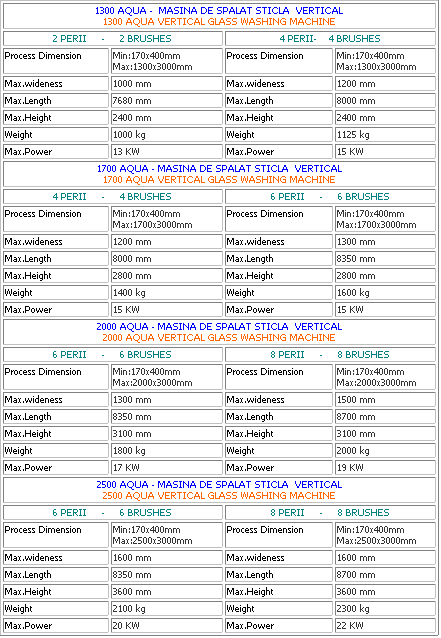Click the 22 KW Max.Power value

385,625
